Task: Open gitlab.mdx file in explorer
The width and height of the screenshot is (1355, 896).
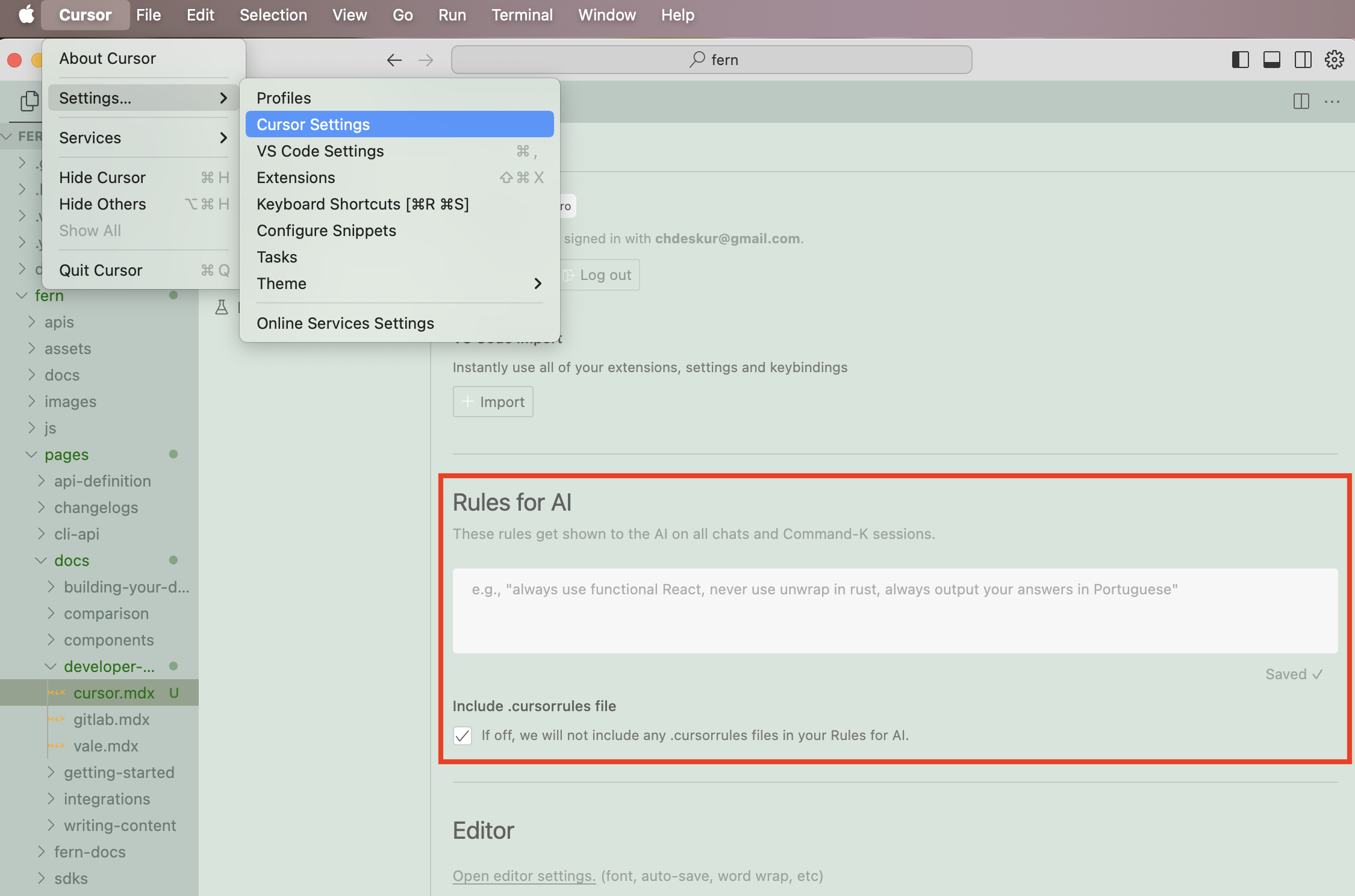Action: (111, 720)
